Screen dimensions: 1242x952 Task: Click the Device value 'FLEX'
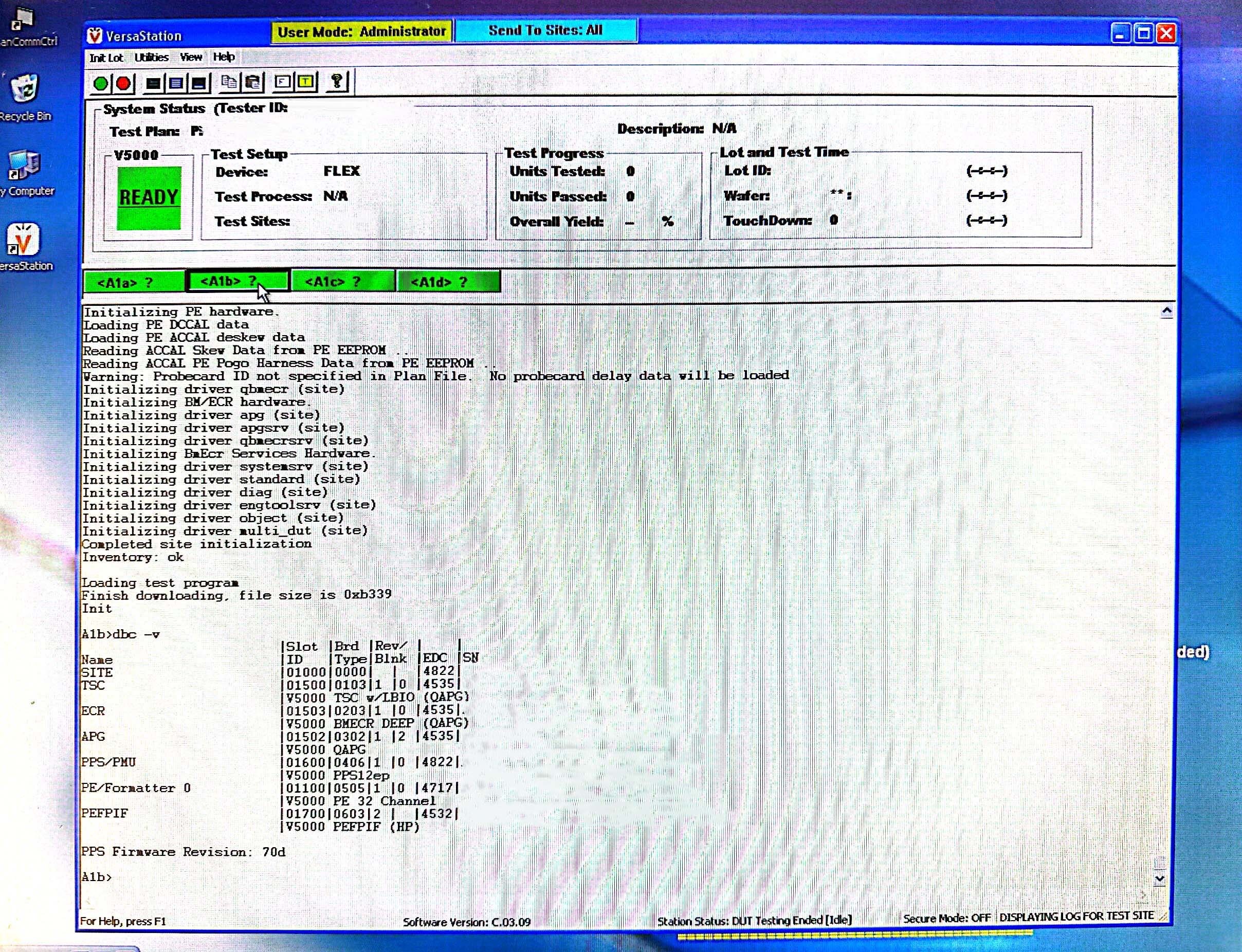point(342,171)
